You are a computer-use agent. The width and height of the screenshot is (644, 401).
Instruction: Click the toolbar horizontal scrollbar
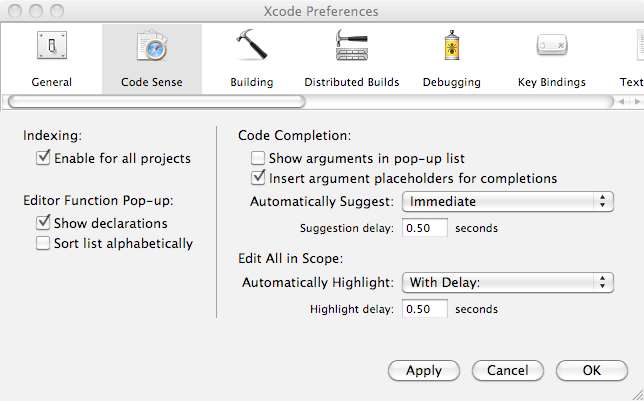click(156, 101)
